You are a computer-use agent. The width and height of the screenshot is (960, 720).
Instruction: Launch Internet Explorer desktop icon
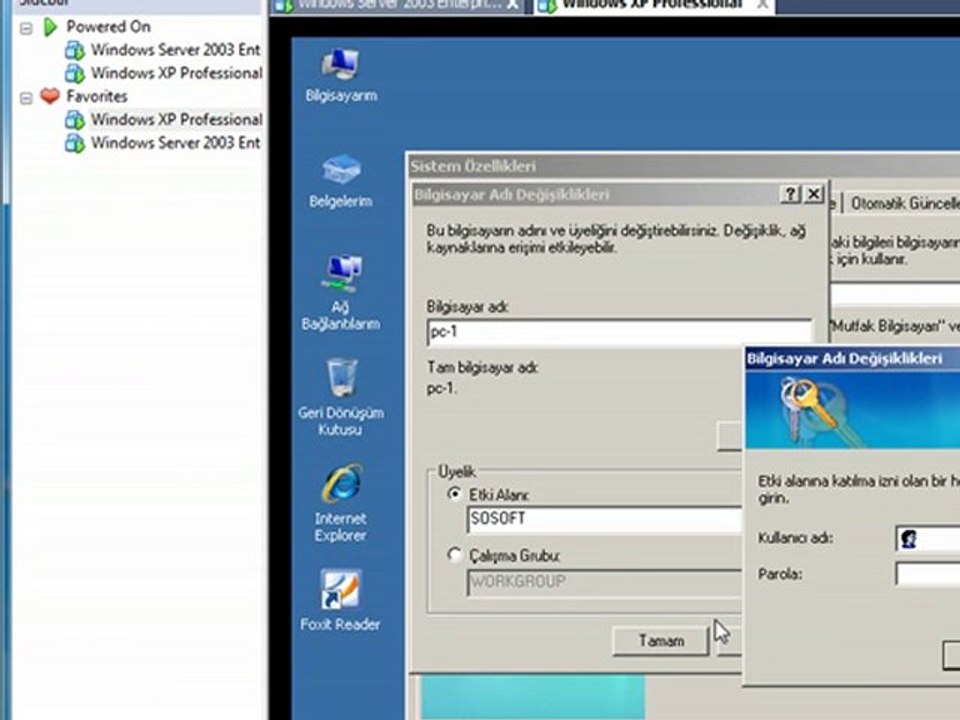(x=340, y=503)
